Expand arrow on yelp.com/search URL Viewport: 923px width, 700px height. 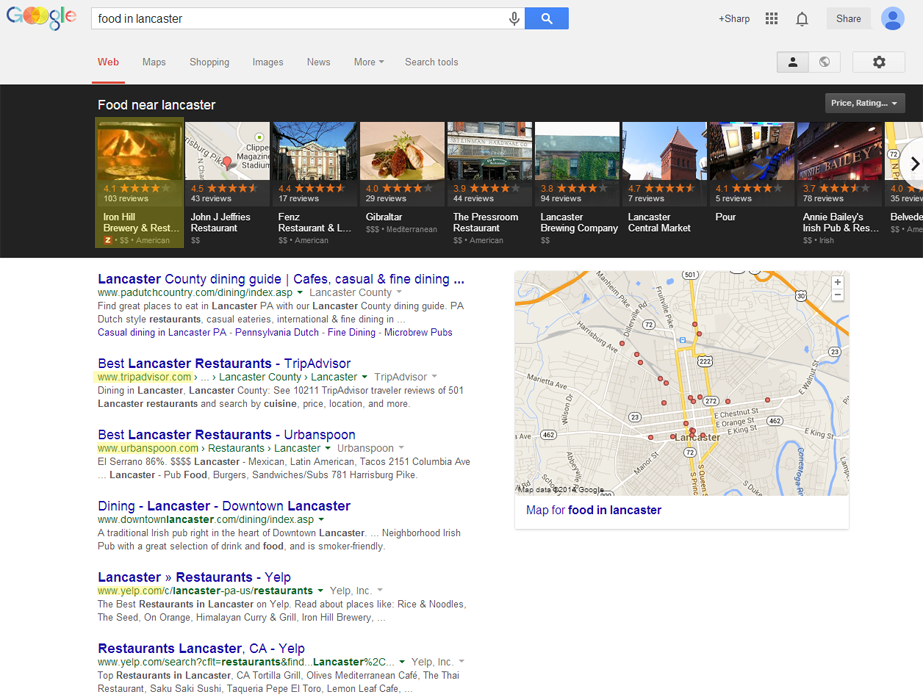click(x=402, y=662)
